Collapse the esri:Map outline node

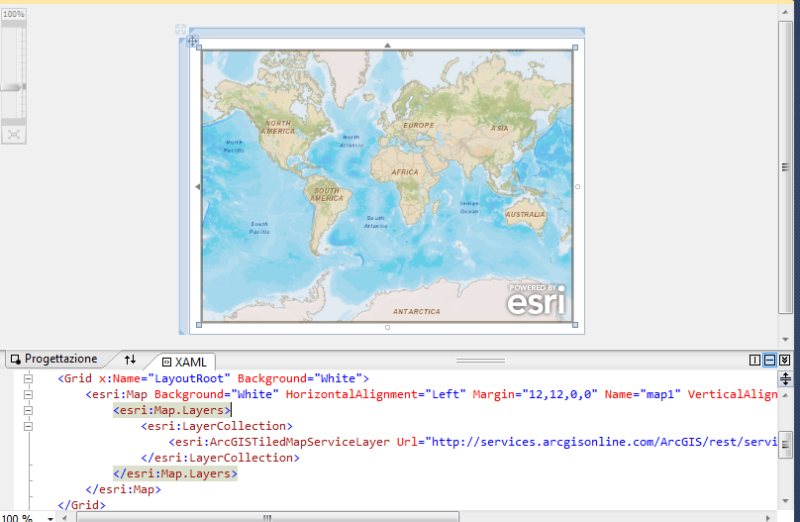[x=29, y=394]
